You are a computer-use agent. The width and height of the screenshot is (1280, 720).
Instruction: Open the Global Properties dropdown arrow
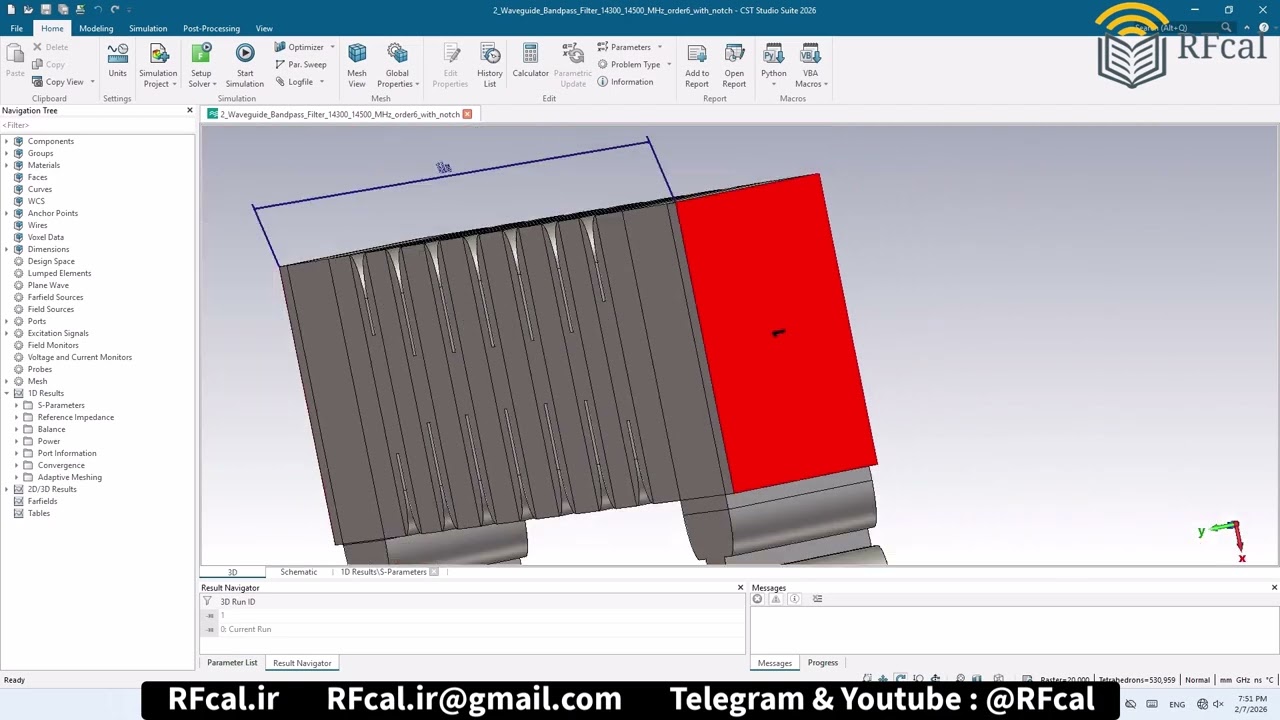point(417,84)
